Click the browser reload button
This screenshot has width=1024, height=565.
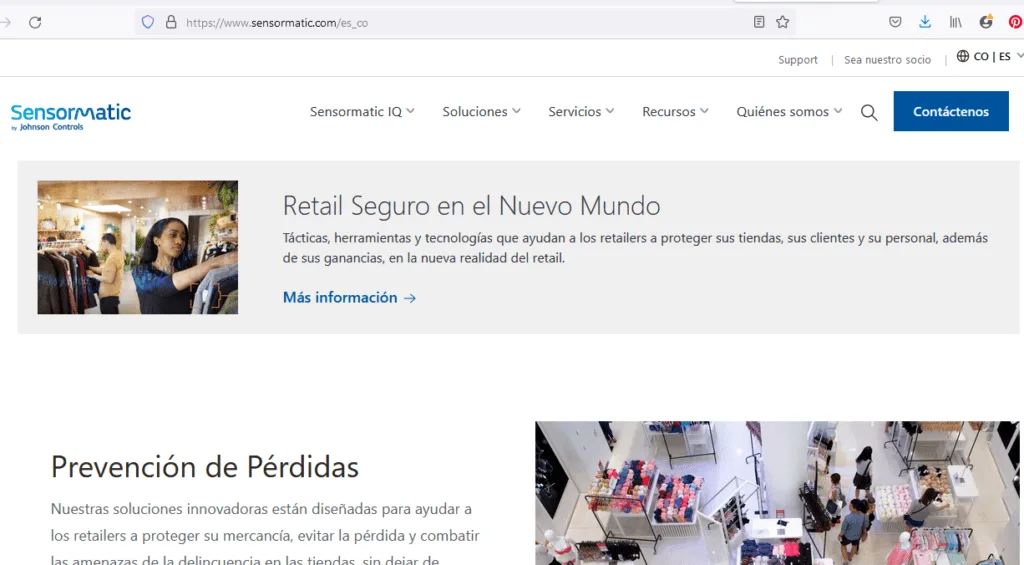pos(35,22)
